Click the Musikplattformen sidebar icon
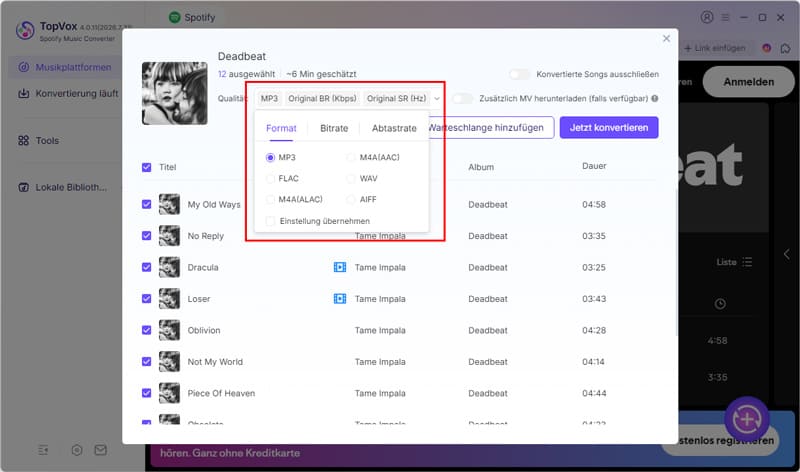This screenshot has width=800, height=472. pos(23,67)
